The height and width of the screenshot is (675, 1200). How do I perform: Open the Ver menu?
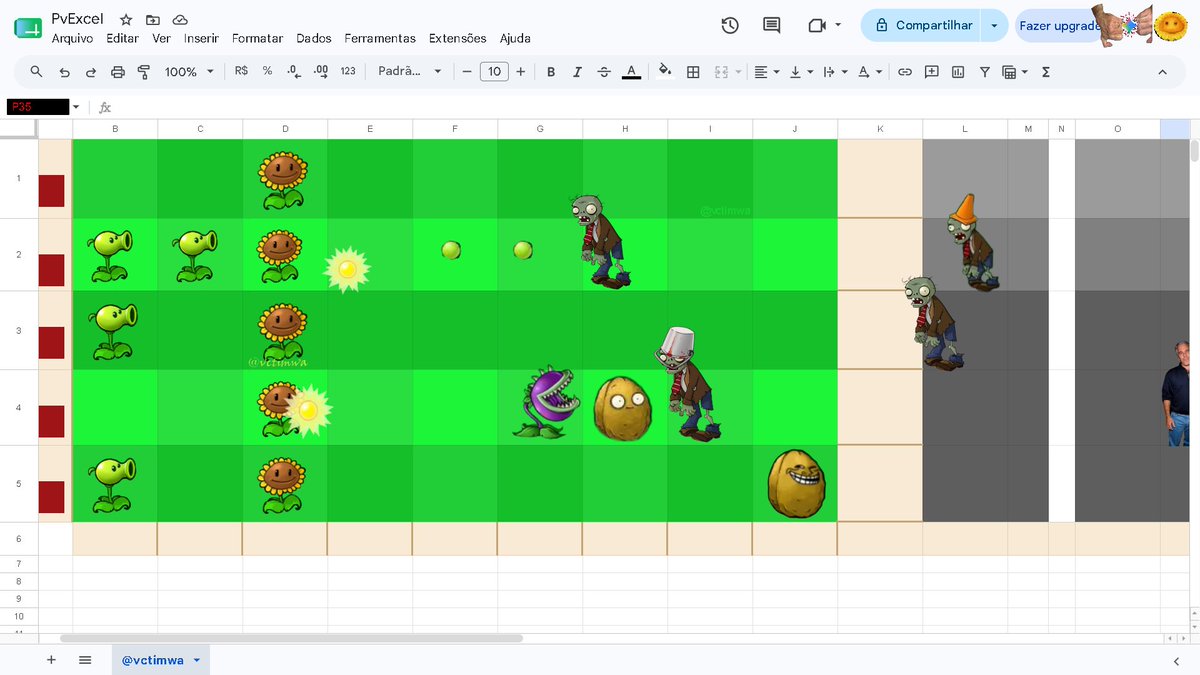(x=161, y=38)
